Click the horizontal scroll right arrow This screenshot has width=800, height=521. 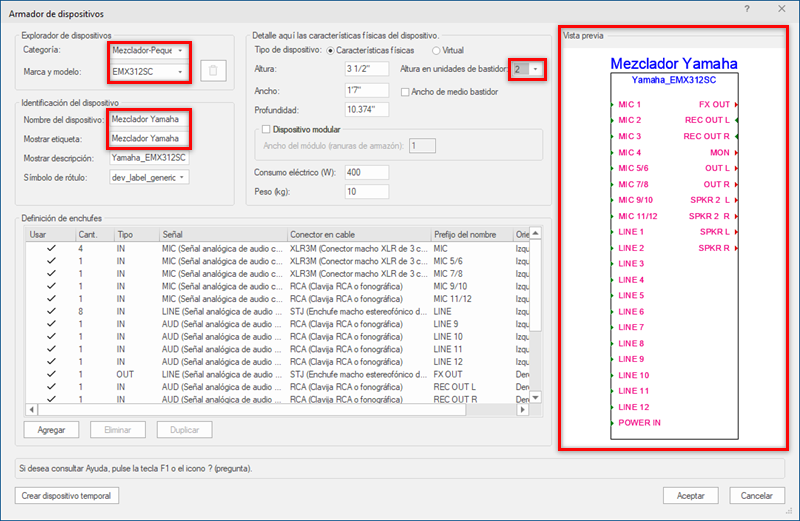click(x=522, y=410)
